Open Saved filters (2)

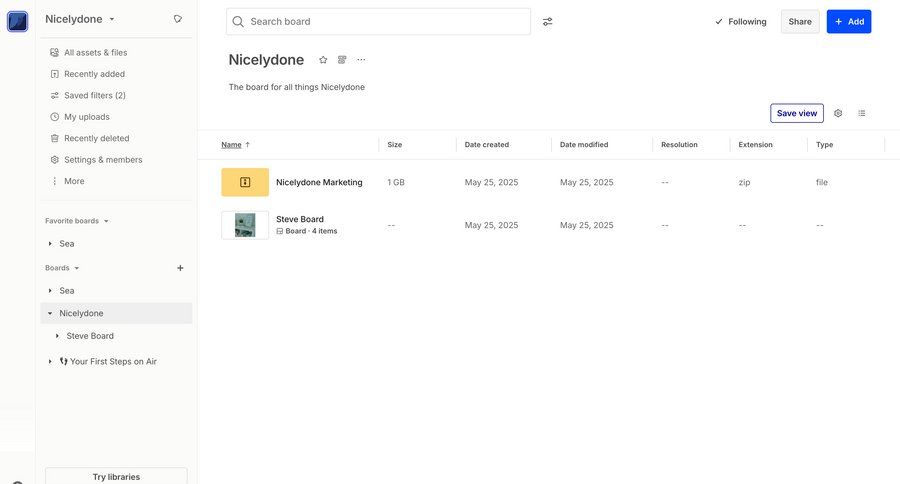pos(95,95)
